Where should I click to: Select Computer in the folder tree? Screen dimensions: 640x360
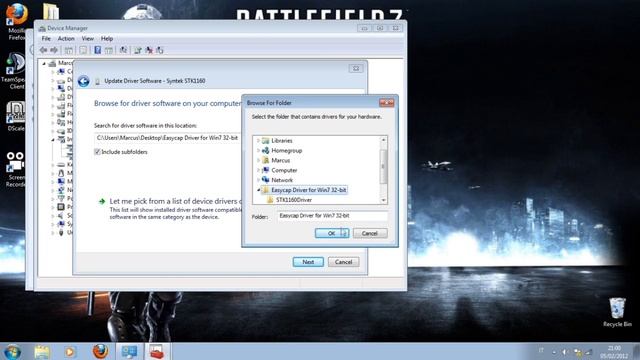[284, 170]
